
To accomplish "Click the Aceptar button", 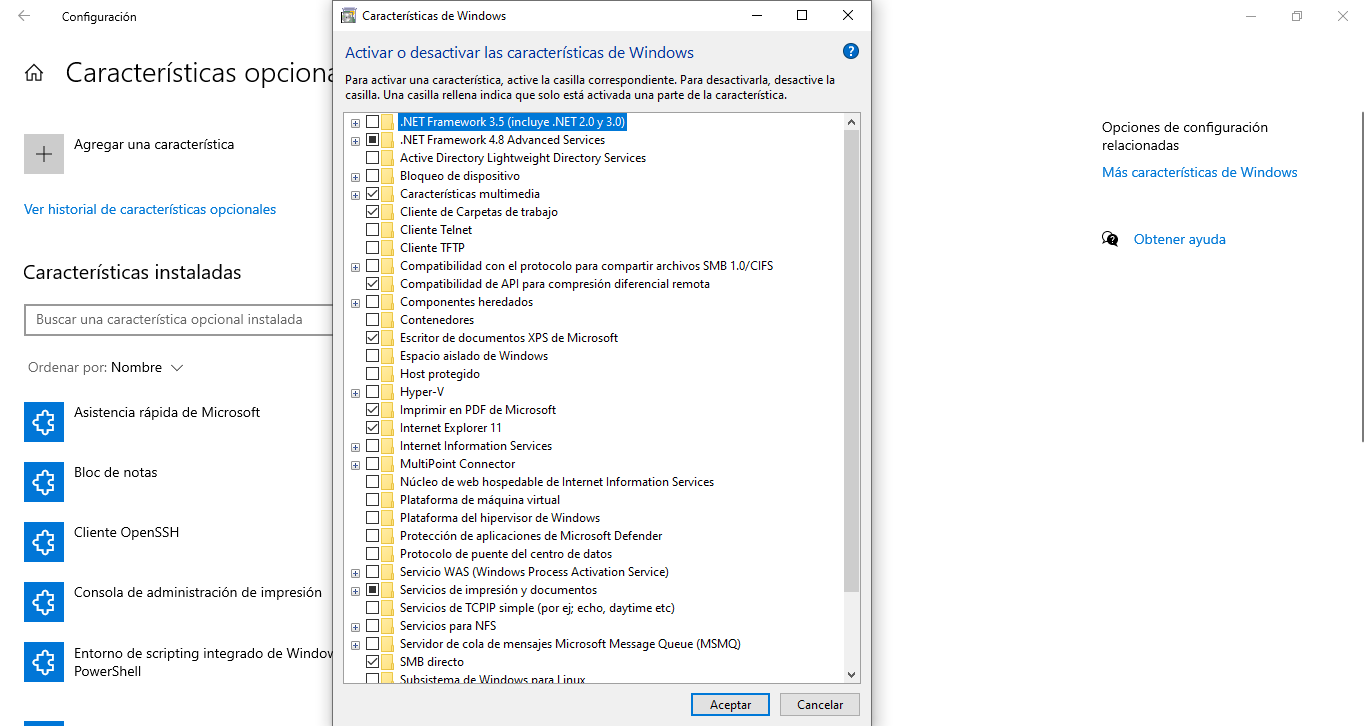I will click(730, 704).
